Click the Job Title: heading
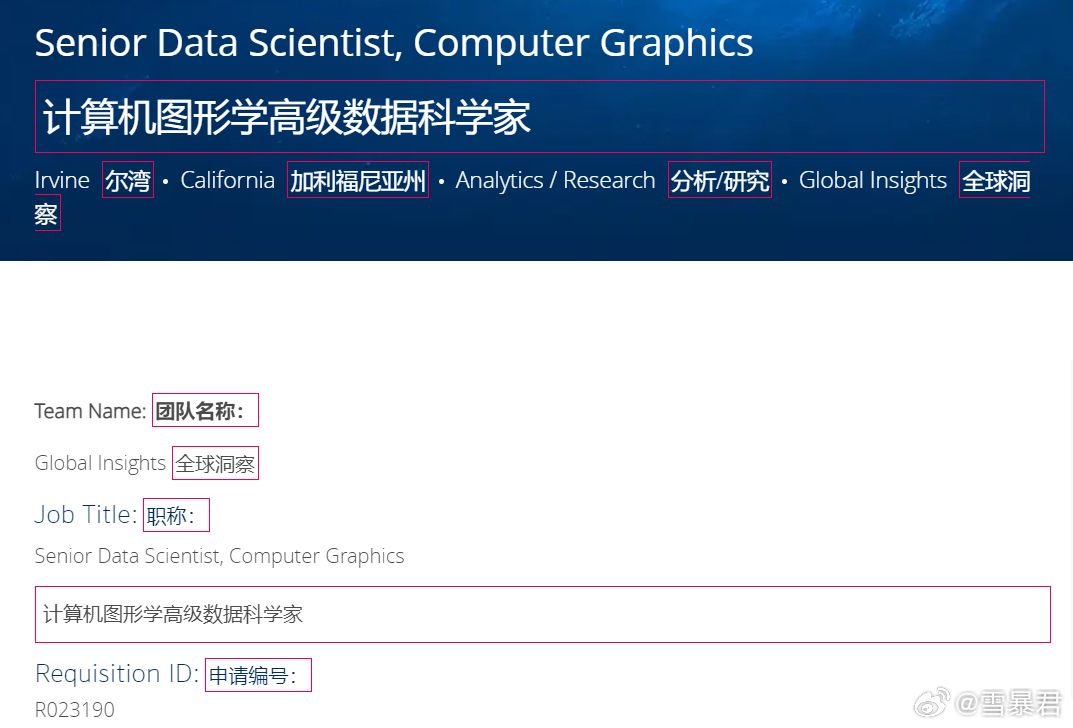Viewport: 1073px width, 728px height. click(86, 515)
